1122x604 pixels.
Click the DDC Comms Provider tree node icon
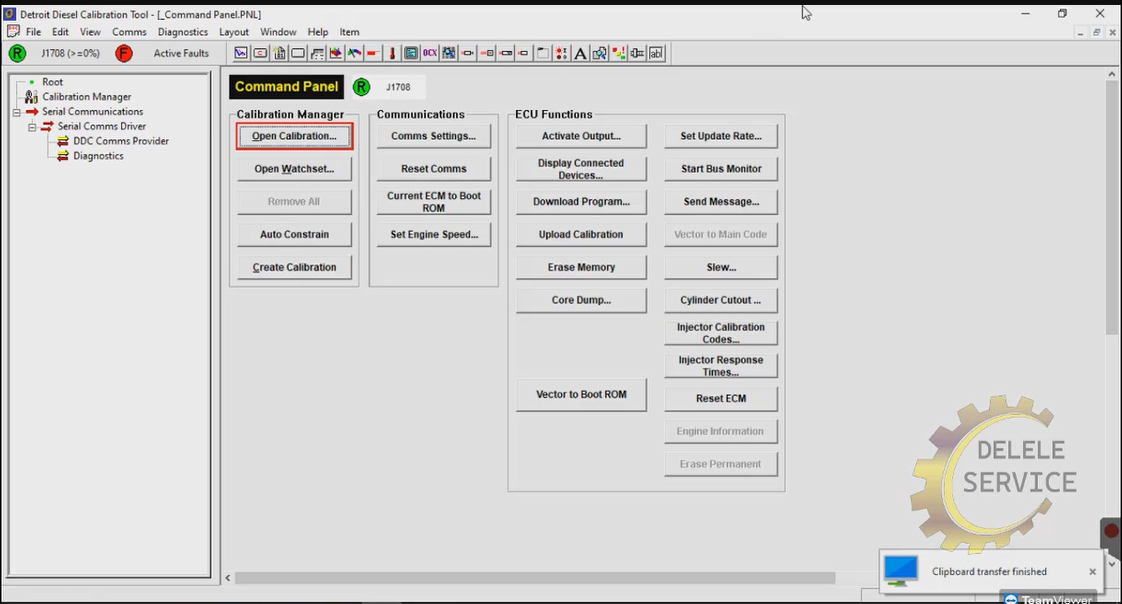pyautogui.click(x=63, y=141)
